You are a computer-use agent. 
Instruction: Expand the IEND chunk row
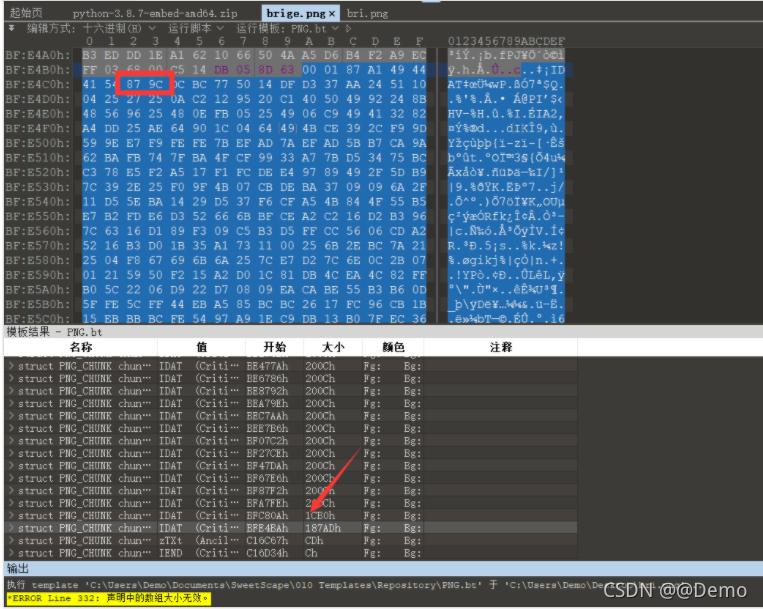(11, 553)
